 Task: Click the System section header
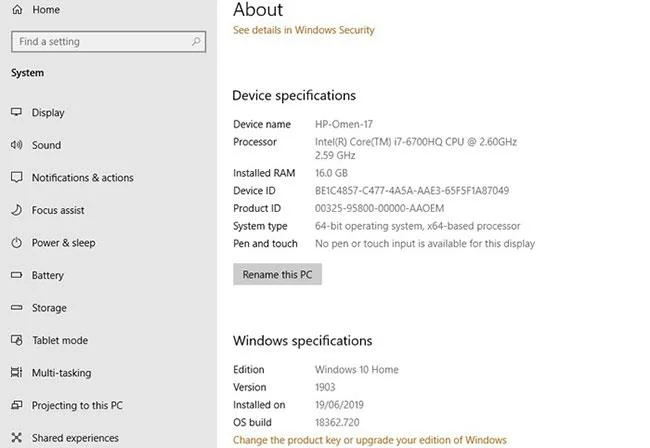[27, 73]
